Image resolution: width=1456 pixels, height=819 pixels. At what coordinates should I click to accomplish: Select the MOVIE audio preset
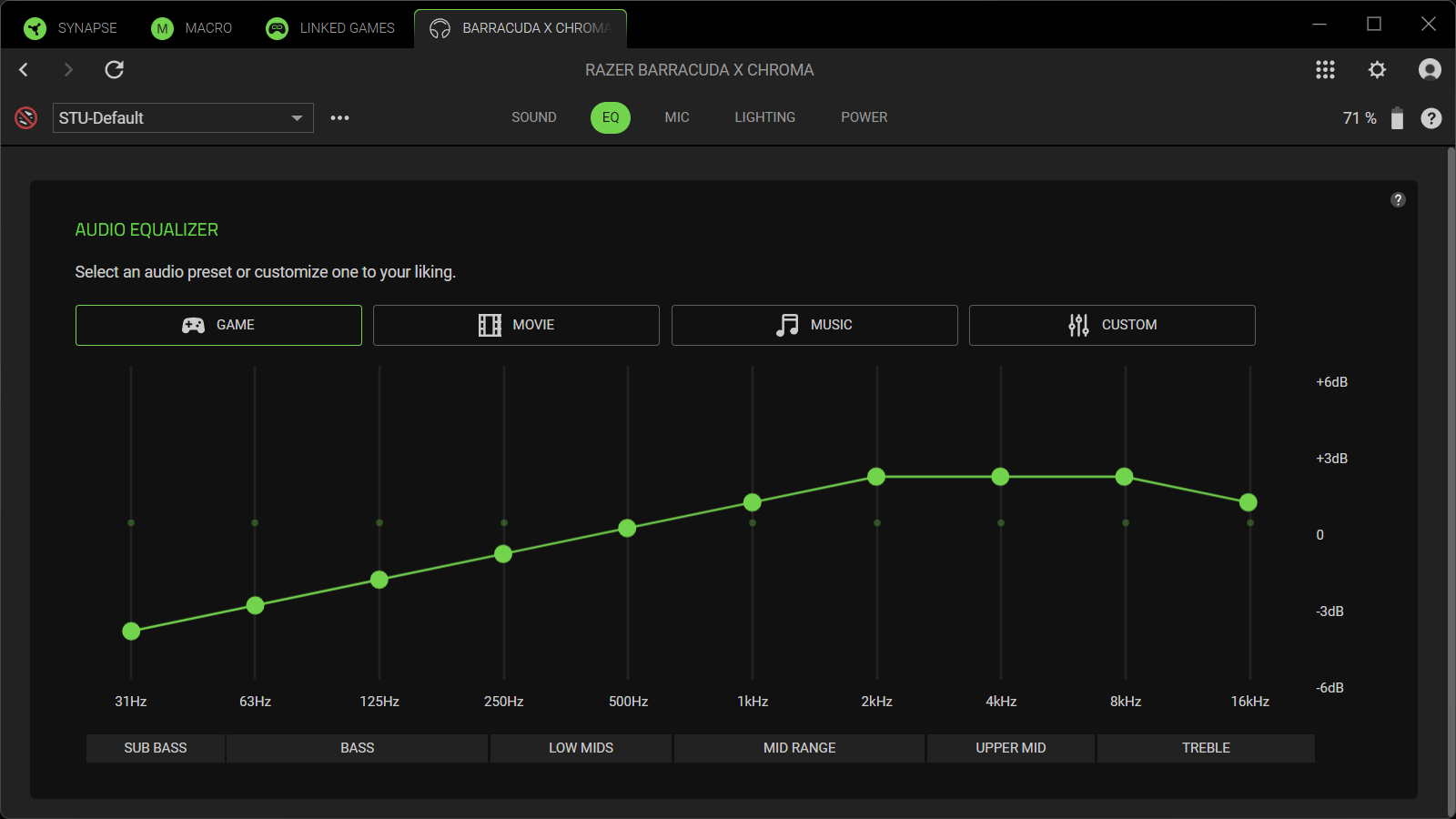[516, 325]
